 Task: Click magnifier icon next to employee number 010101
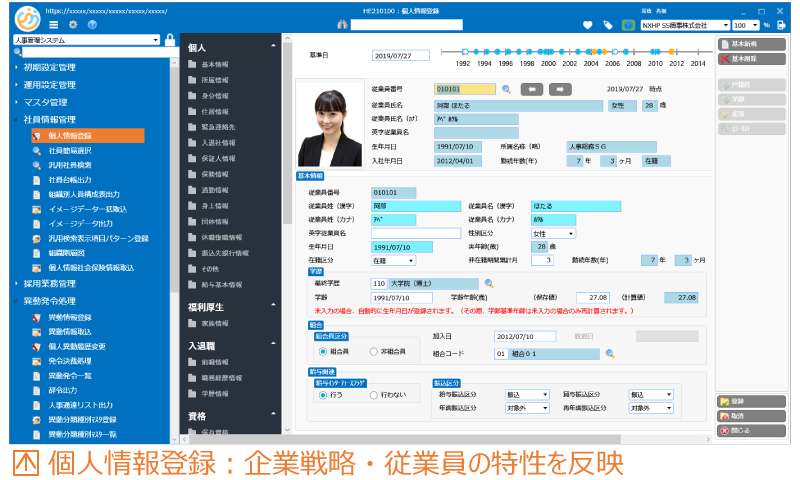(x=506, y=89)
